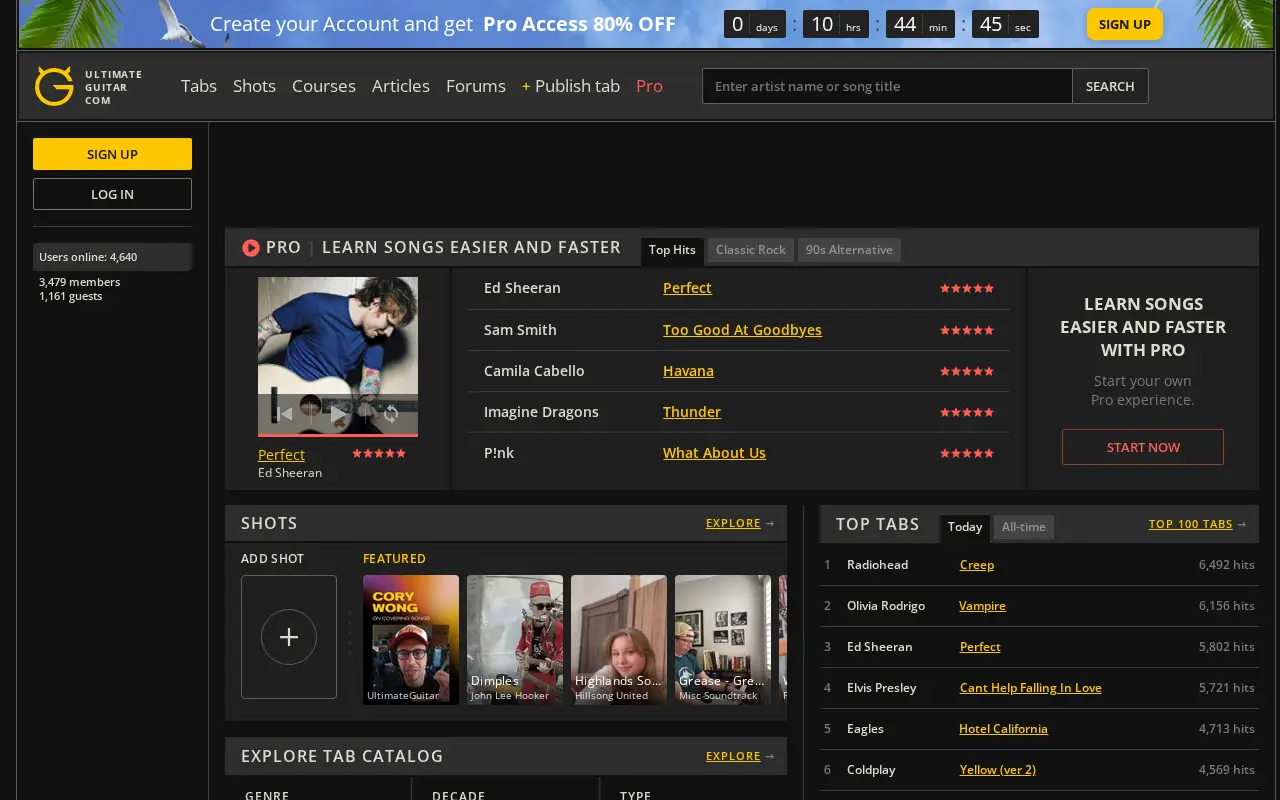
Task: Click the START NOW button
Action: coord(1143,447)
